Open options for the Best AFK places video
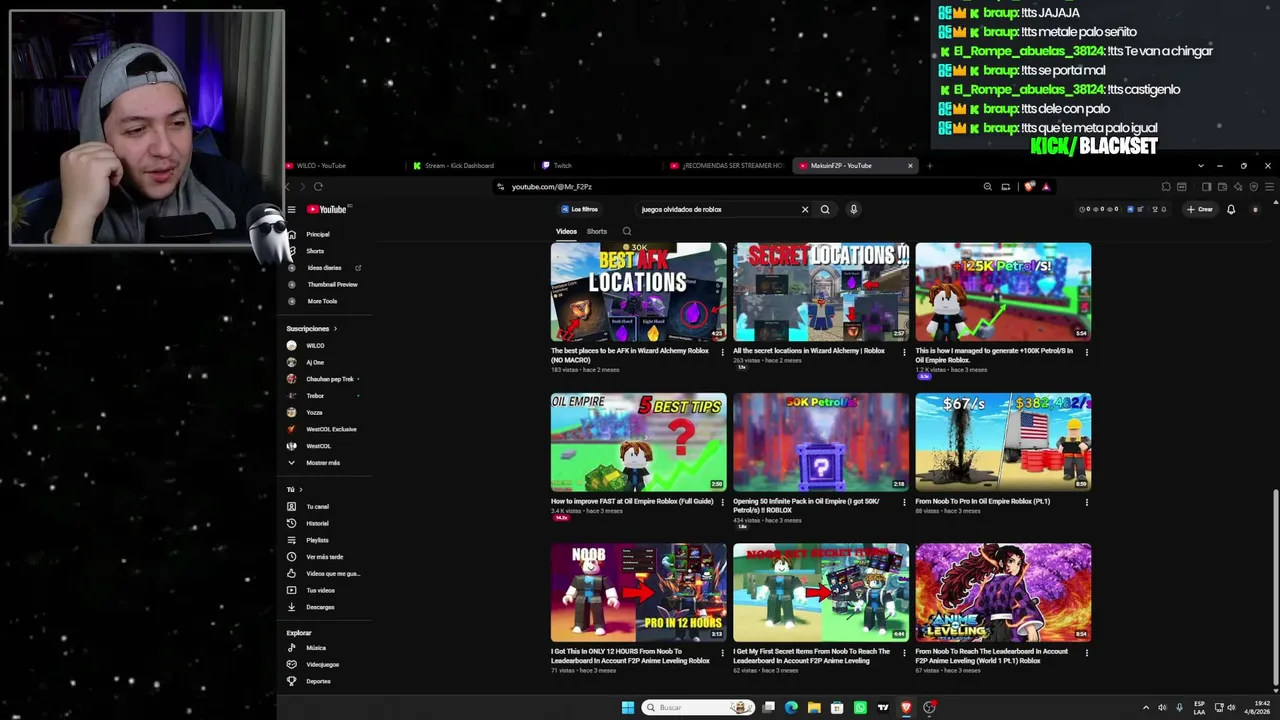 723,352
